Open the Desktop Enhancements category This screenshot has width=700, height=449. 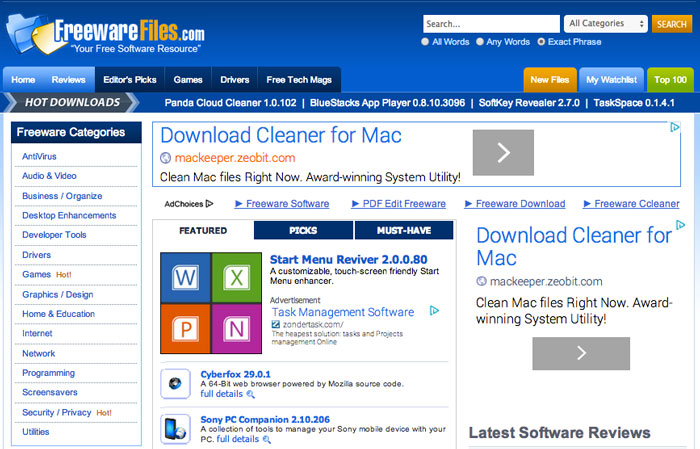[x=69, y=216]
